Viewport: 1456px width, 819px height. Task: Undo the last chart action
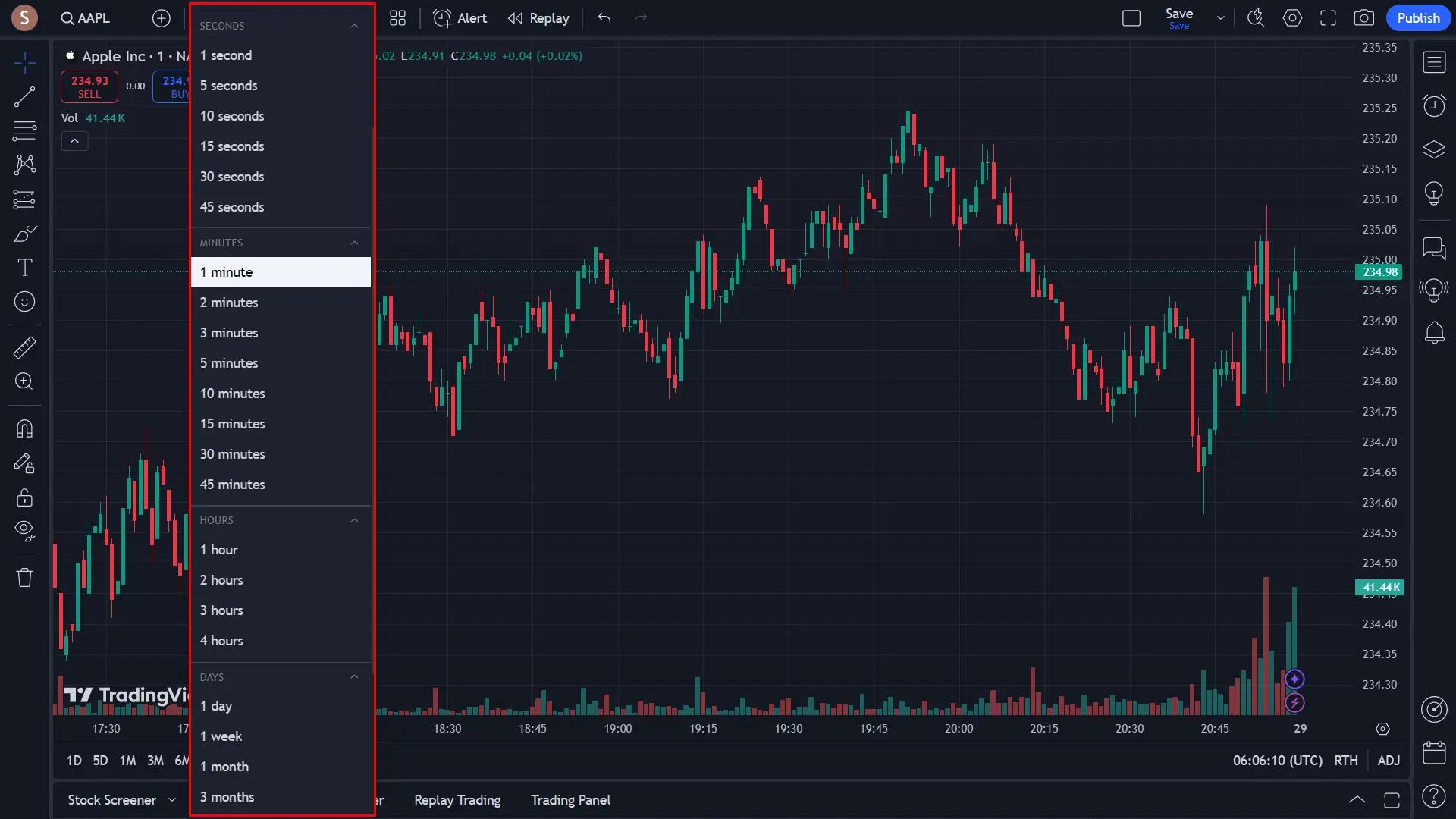click(604, 18)
